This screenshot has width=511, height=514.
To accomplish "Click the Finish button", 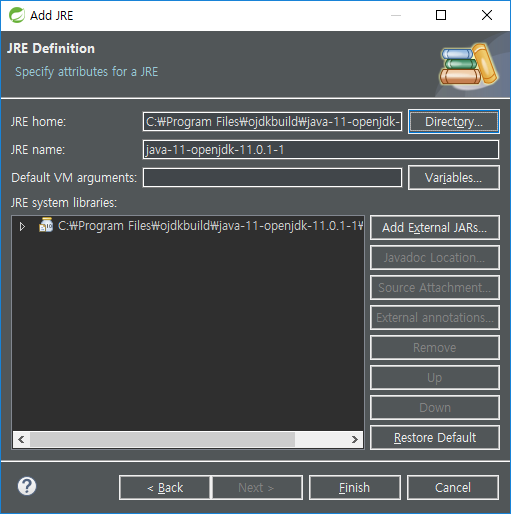I will point(355,488).
